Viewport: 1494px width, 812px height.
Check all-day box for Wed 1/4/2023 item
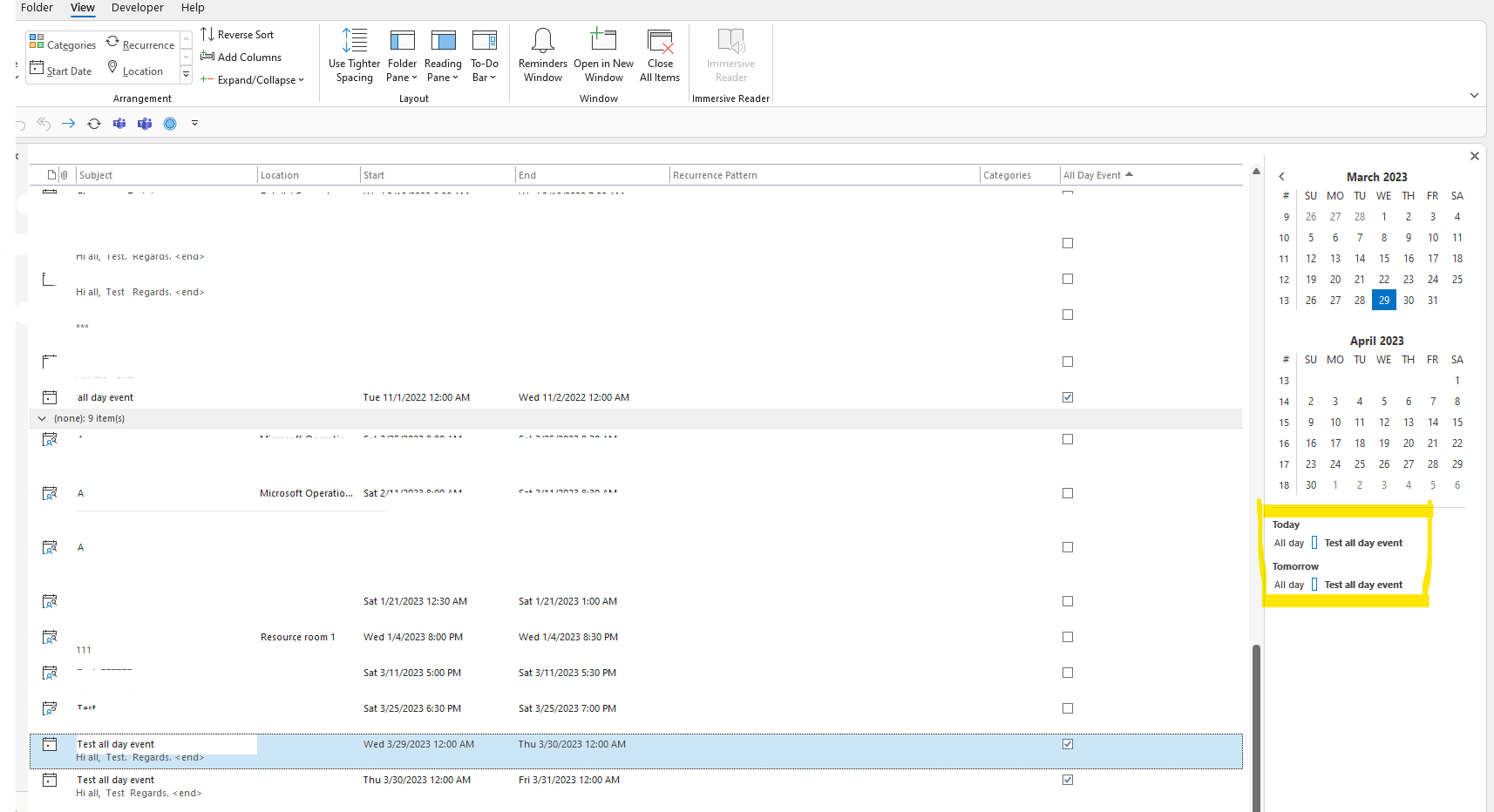coord(1068,637)
